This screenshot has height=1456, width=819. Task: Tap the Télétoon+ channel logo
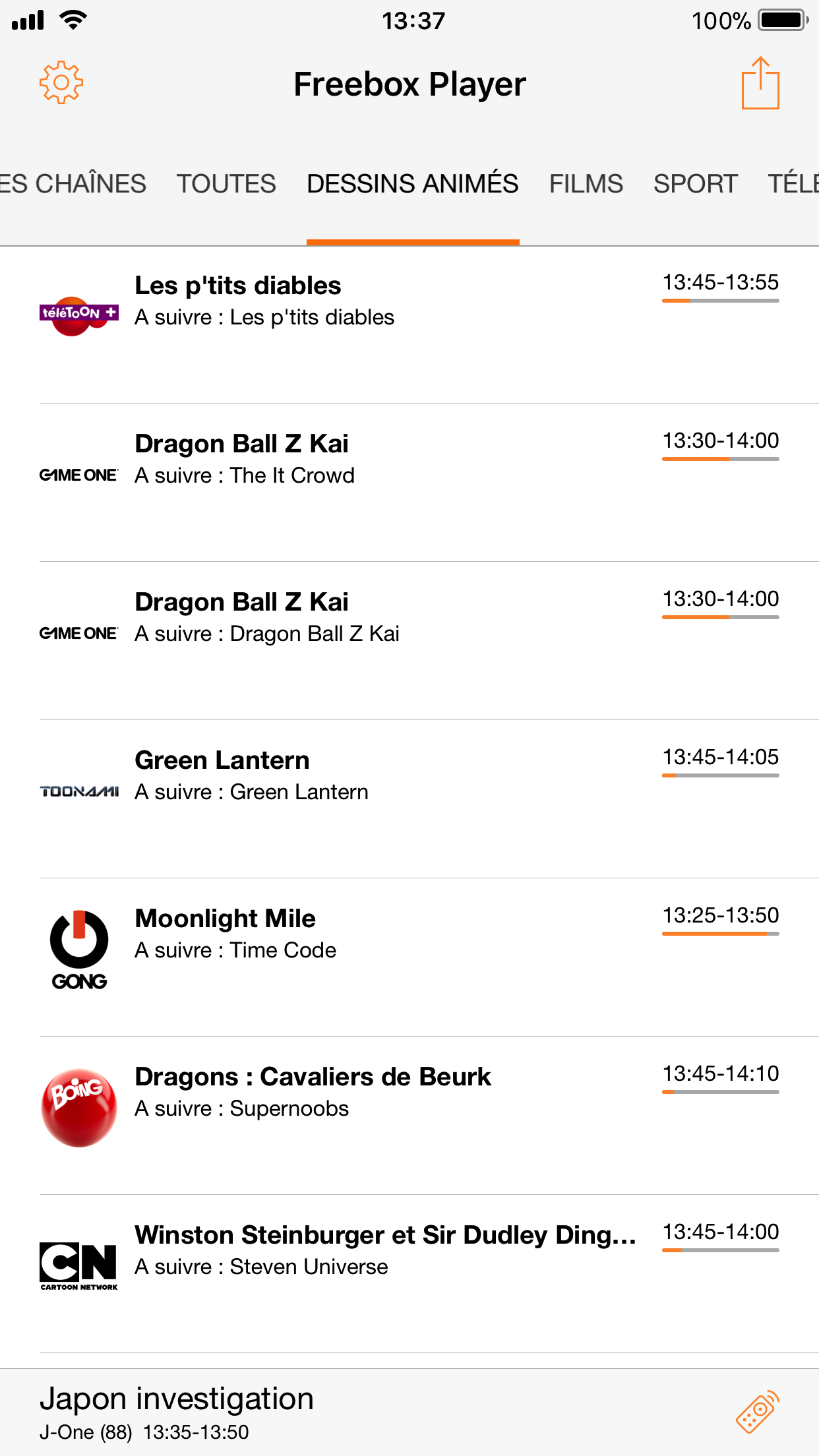[79, 315]
